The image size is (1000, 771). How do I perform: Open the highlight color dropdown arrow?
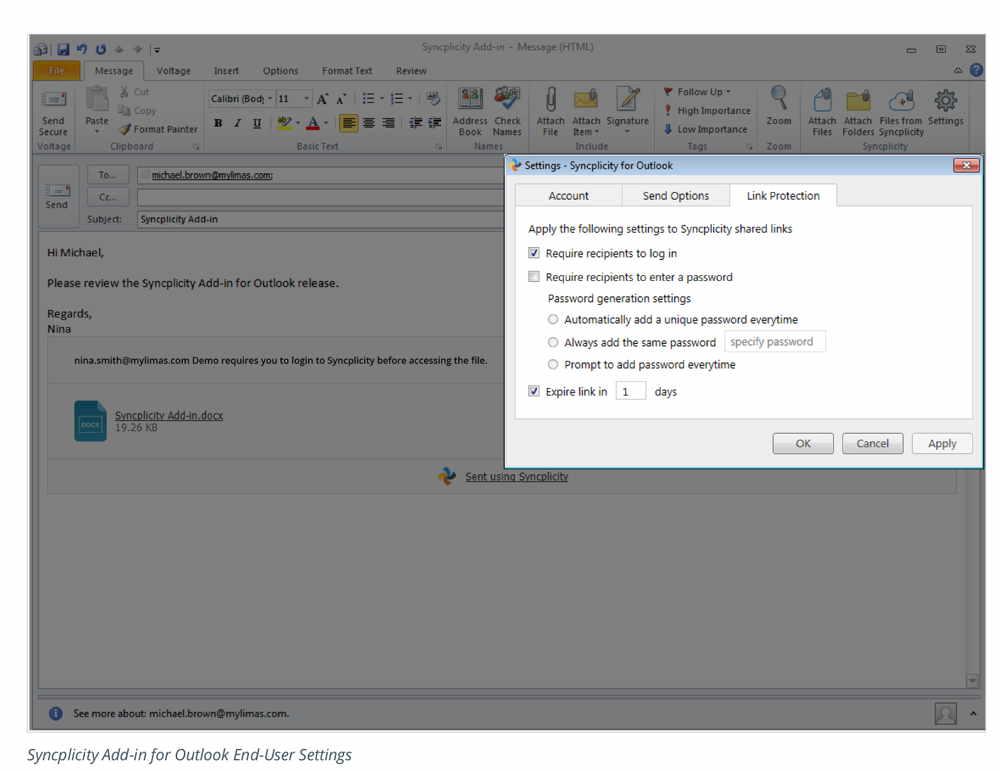[x=298, y=123]
